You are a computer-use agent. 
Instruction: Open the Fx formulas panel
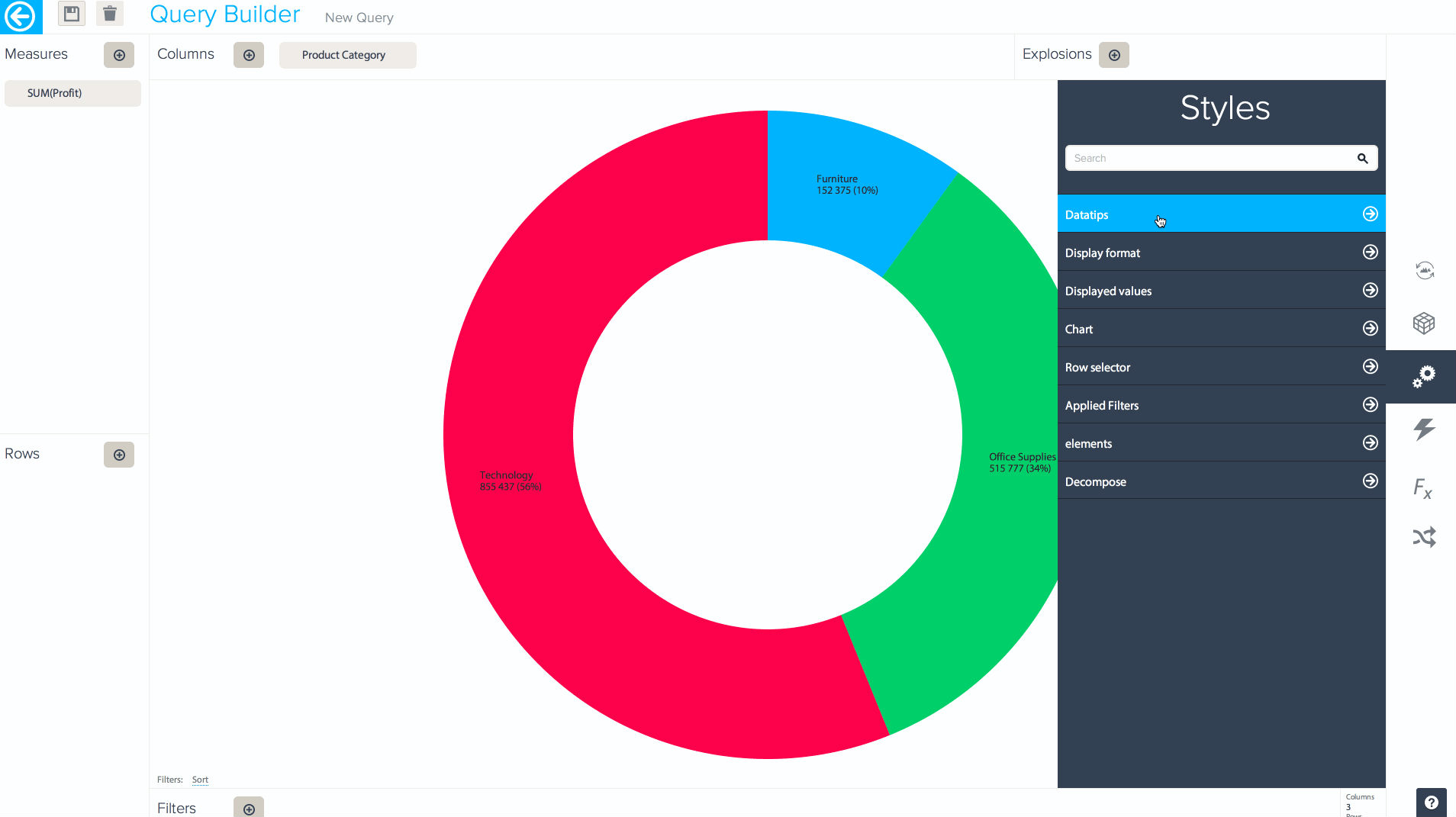(x=1423, y=487)
